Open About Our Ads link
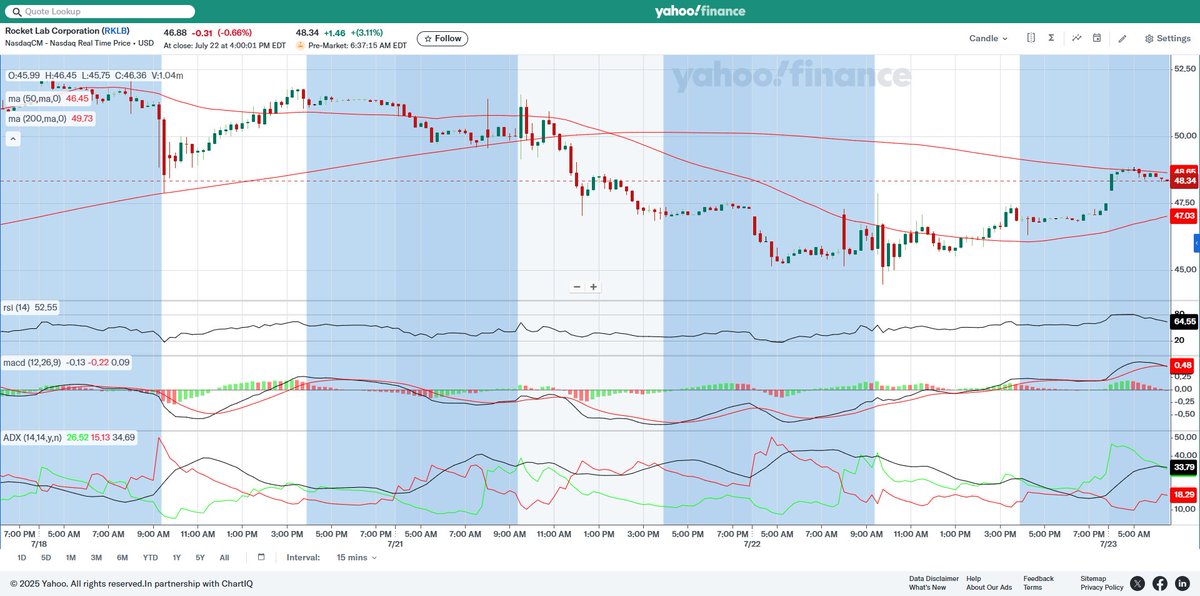 [989, 587]
